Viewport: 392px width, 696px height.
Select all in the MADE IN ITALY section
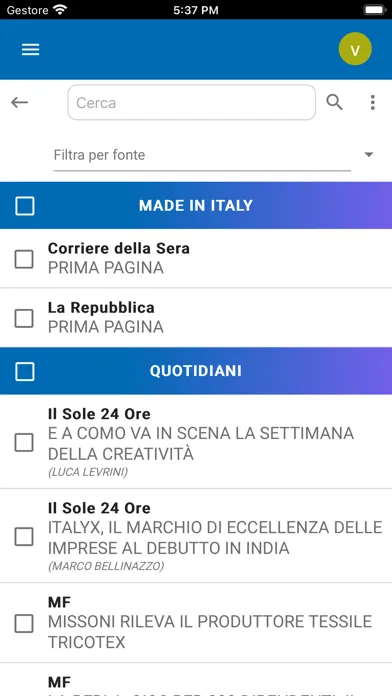click(x=25, y=206)
